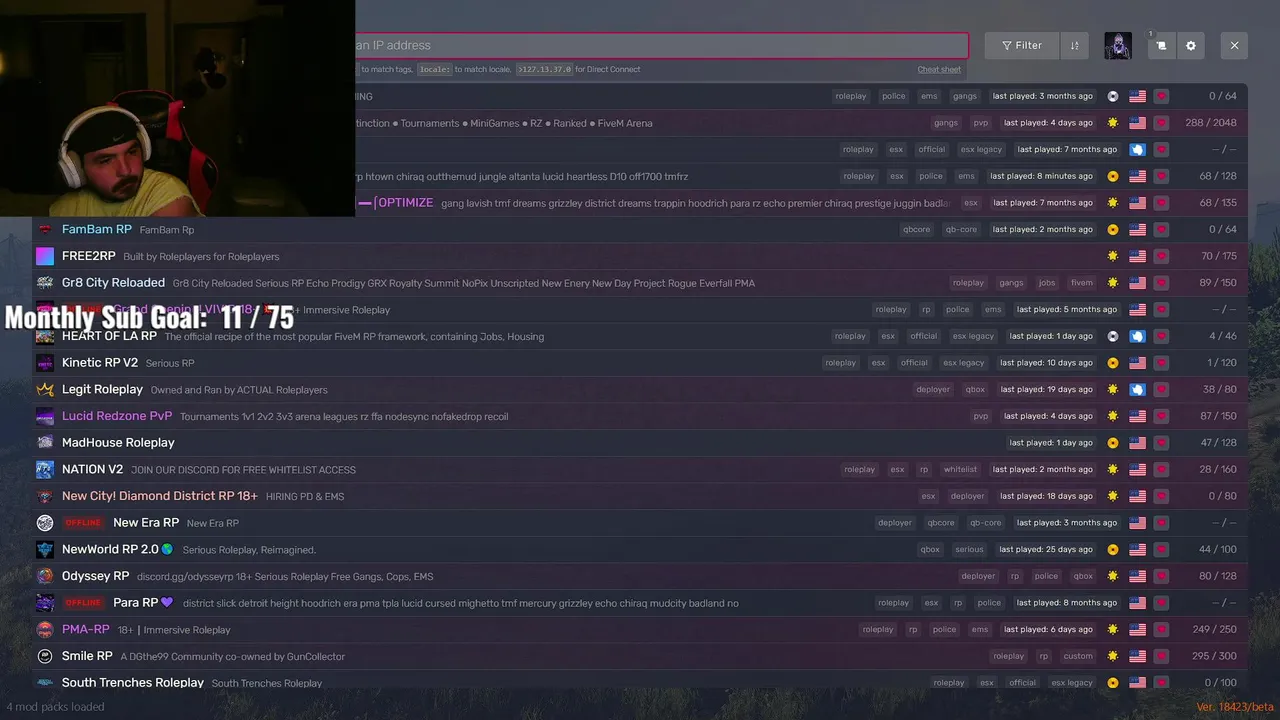Open the South Trenches Roleplay server entry

[640, 682]
